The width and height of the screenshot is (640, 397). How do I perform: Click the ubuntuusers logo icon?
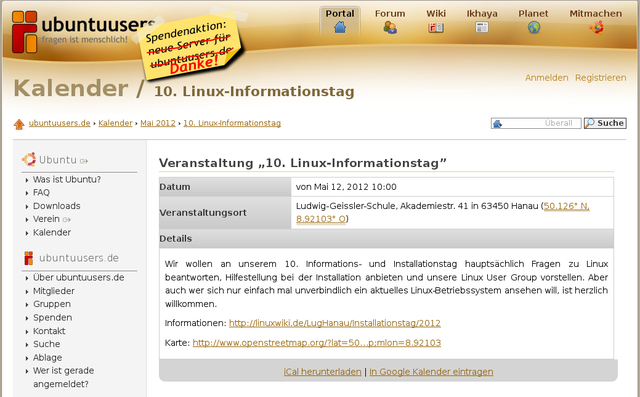24,32
